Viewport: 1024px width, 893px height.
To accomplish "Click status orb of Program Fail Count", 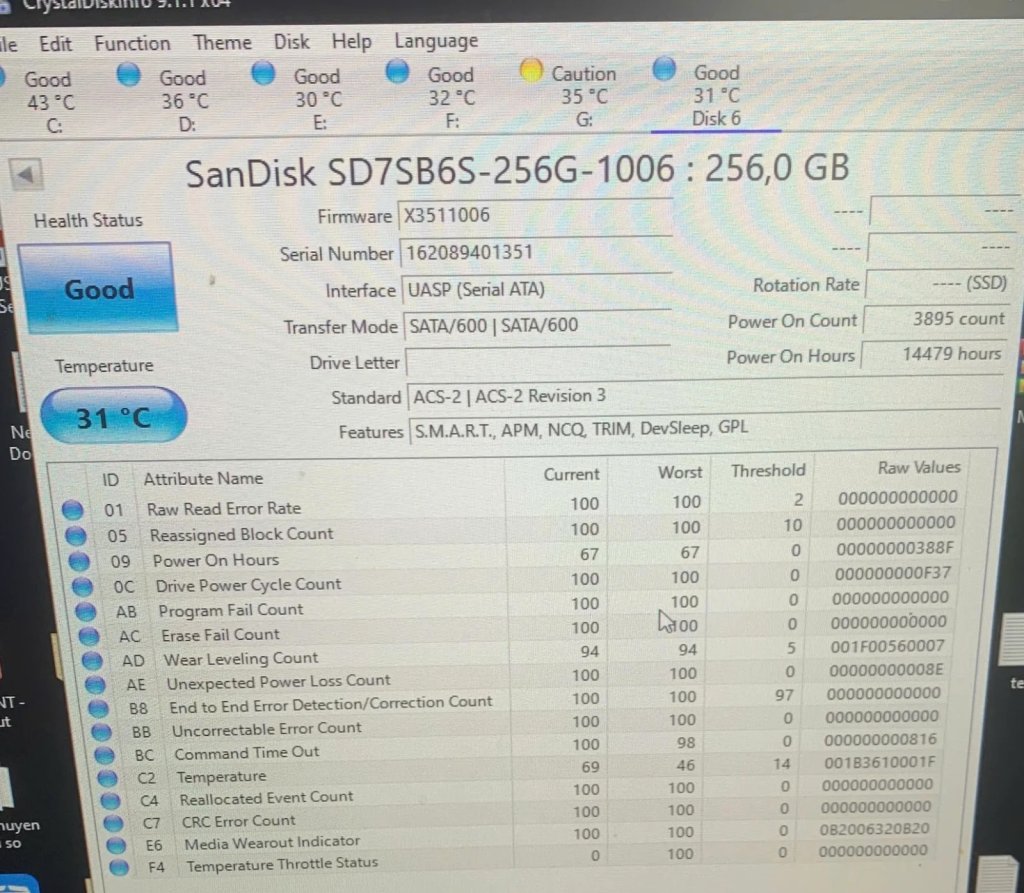I will (x=86, y=612).
